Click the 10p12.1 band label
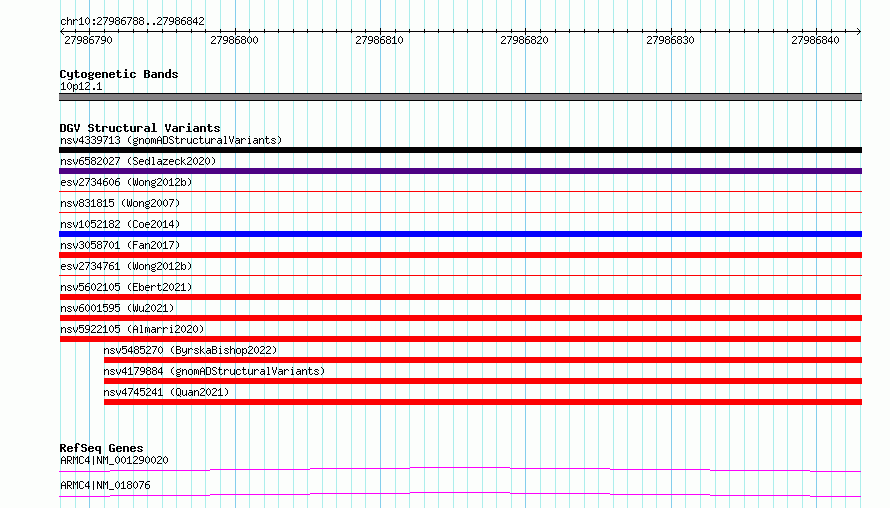Viewport: 890px width, 508px height. (81, 86)
